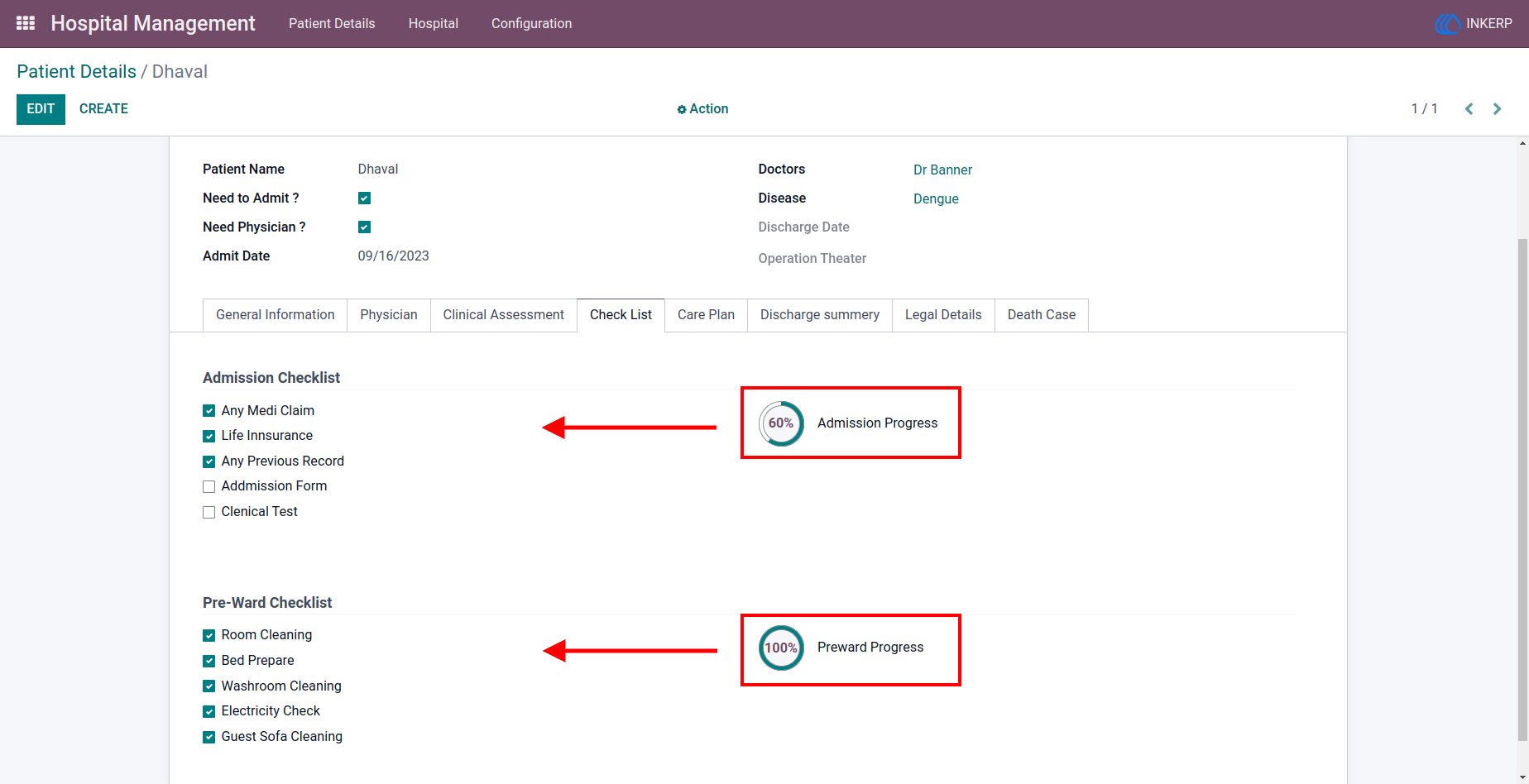
Task: Toggle Electricity Check checkbox
Action: (208, 711)
